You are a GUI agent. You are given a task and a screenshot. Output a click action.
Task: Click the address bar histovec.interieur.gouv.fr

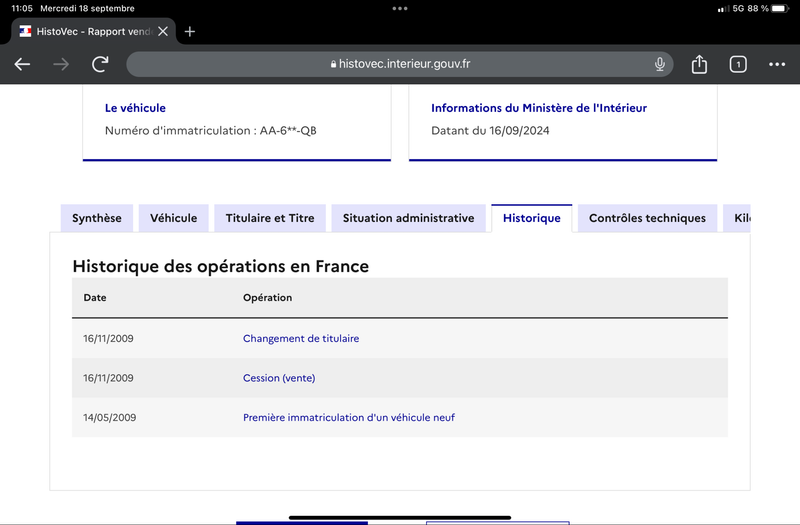[x=400, y=64]
